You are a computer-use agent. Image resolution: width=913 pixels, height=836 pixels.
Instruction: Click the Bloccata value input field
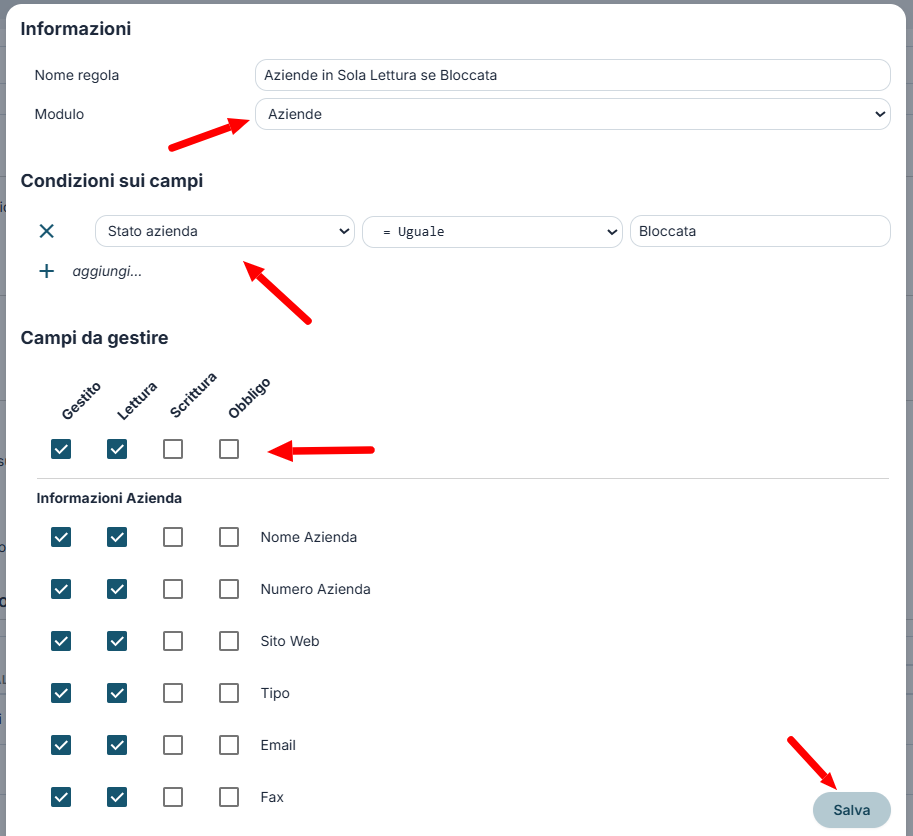click(x=760, y=231)
